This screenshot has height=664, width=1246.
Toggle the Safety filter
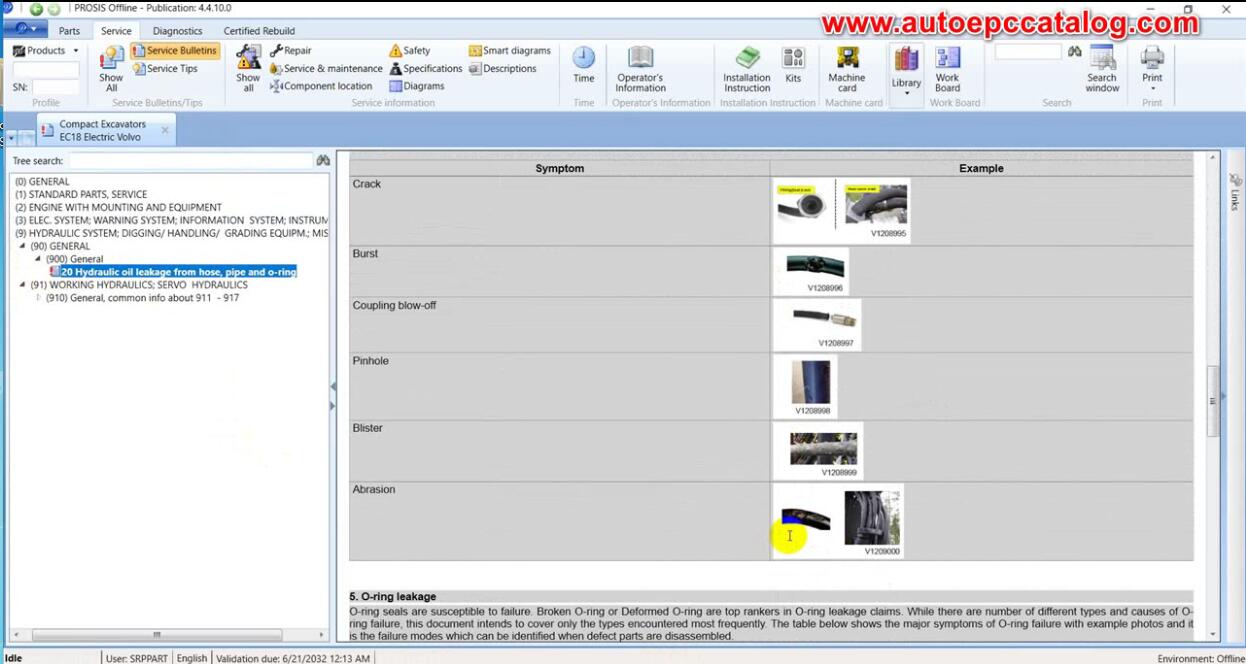(x=409, y=51)
